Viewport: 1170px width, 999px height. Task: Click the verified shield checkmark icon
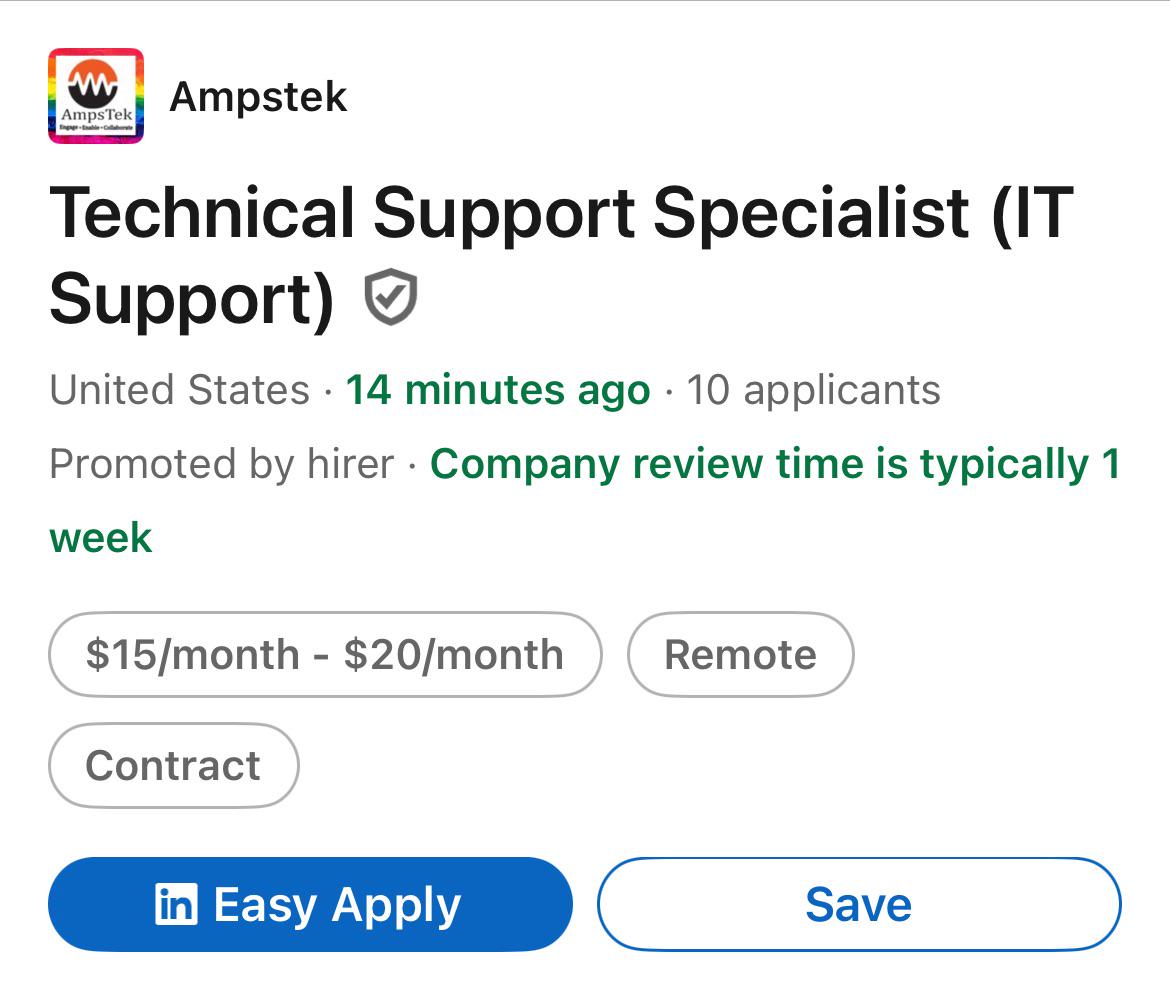pyautogui.click(x=390, y=297)
